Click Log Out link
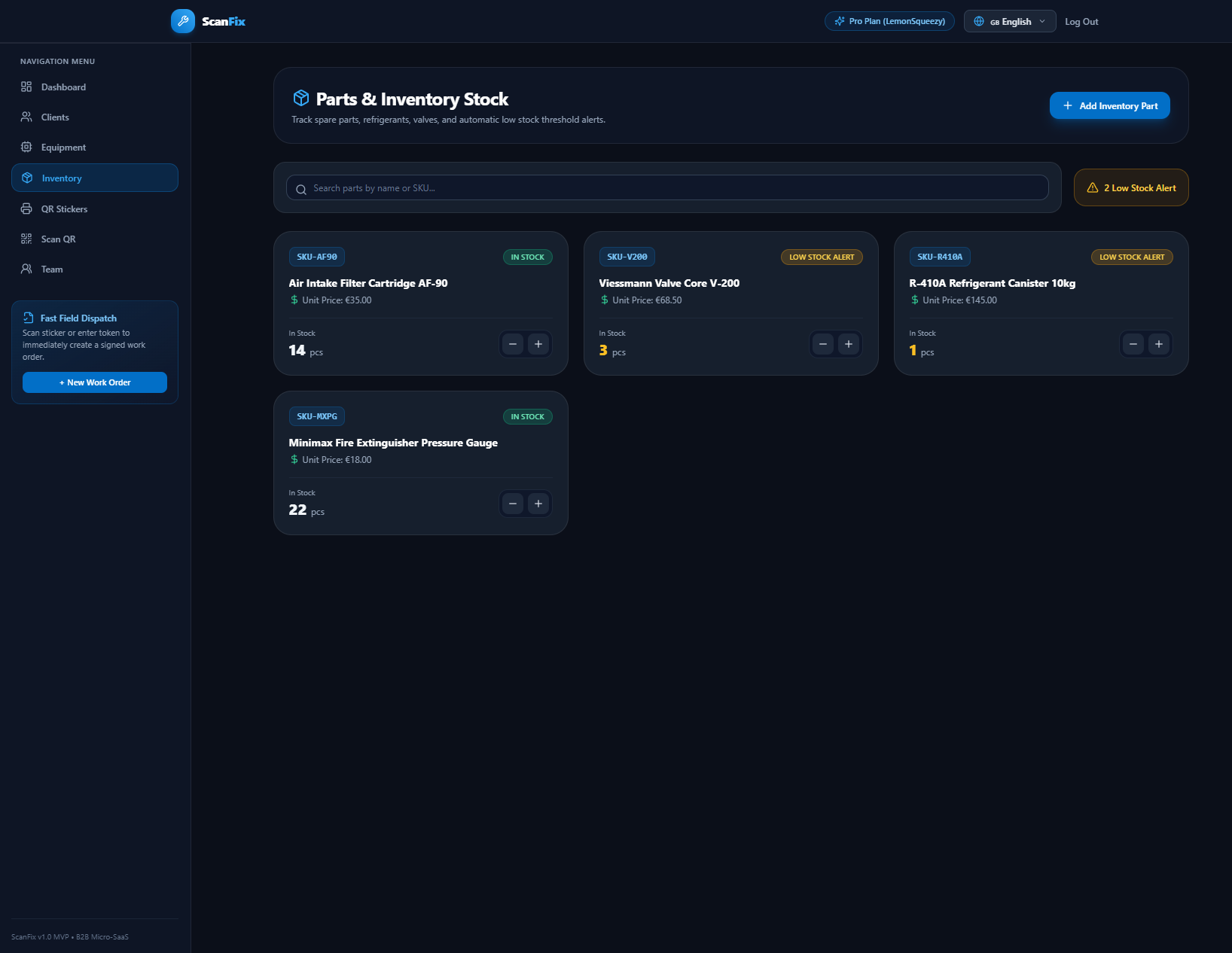 (x=1081, y=22)
